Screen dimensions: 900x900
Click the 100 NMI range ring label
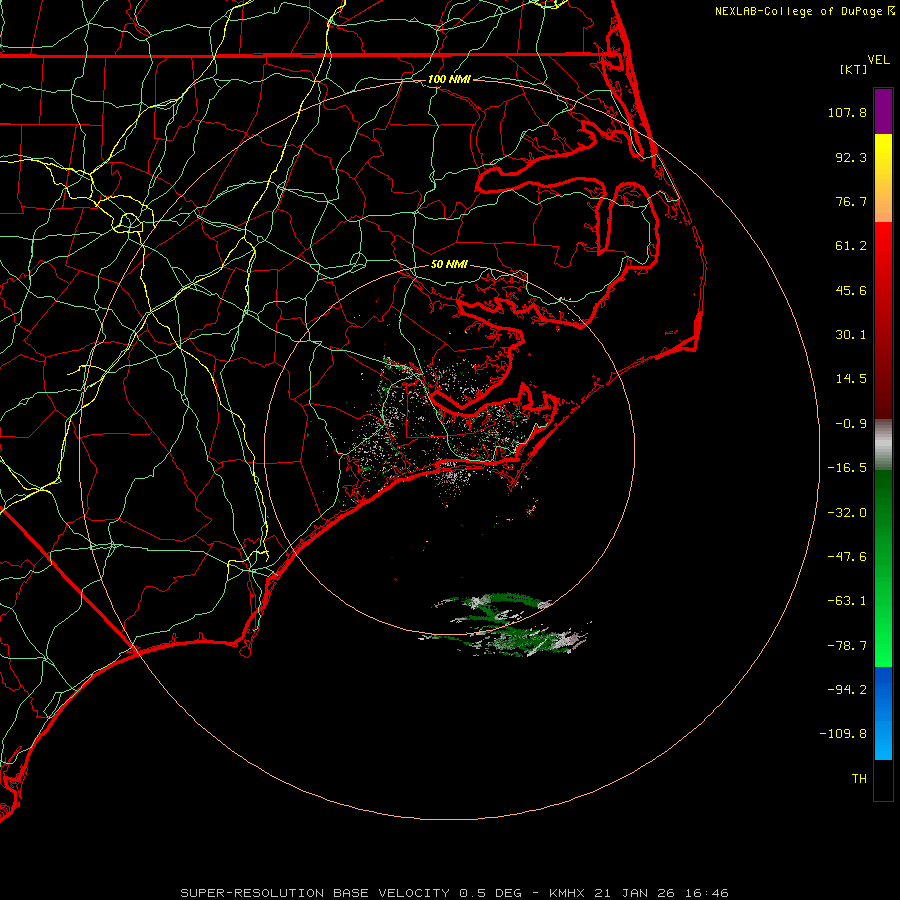[449, 79]
